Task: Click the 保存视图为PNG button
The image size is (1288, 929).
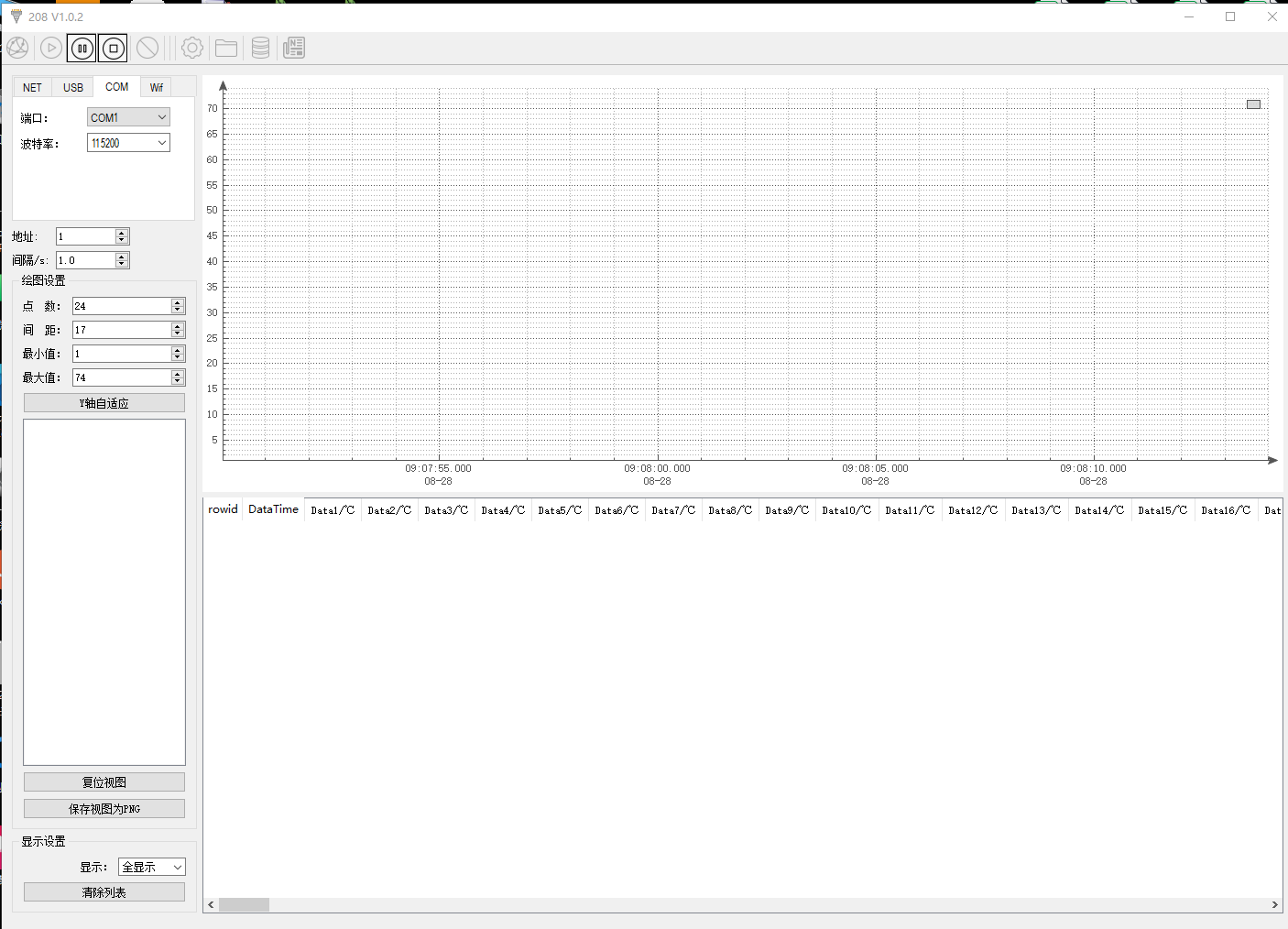Action: pos(104,809)
